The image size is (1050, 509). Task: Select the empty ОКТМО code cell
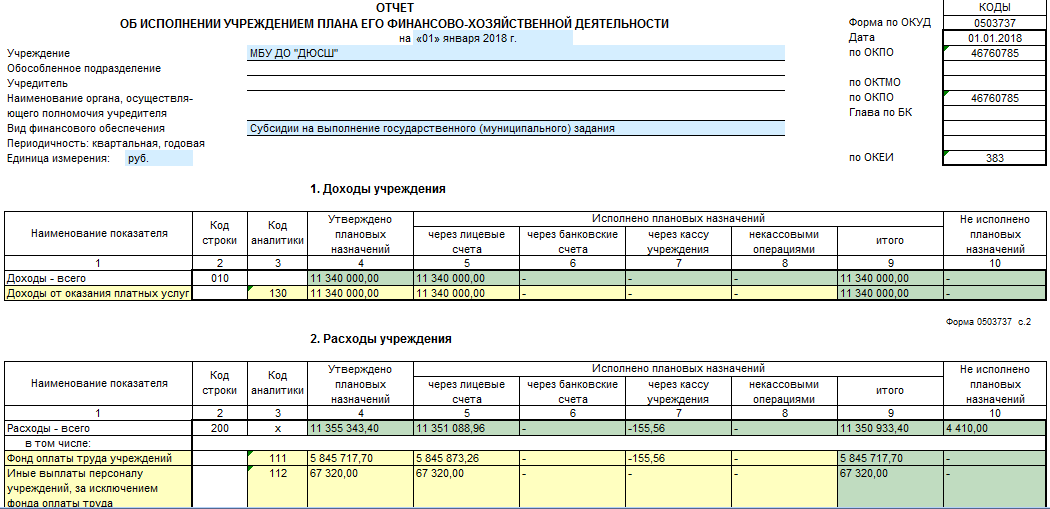(x=994, y=83)
